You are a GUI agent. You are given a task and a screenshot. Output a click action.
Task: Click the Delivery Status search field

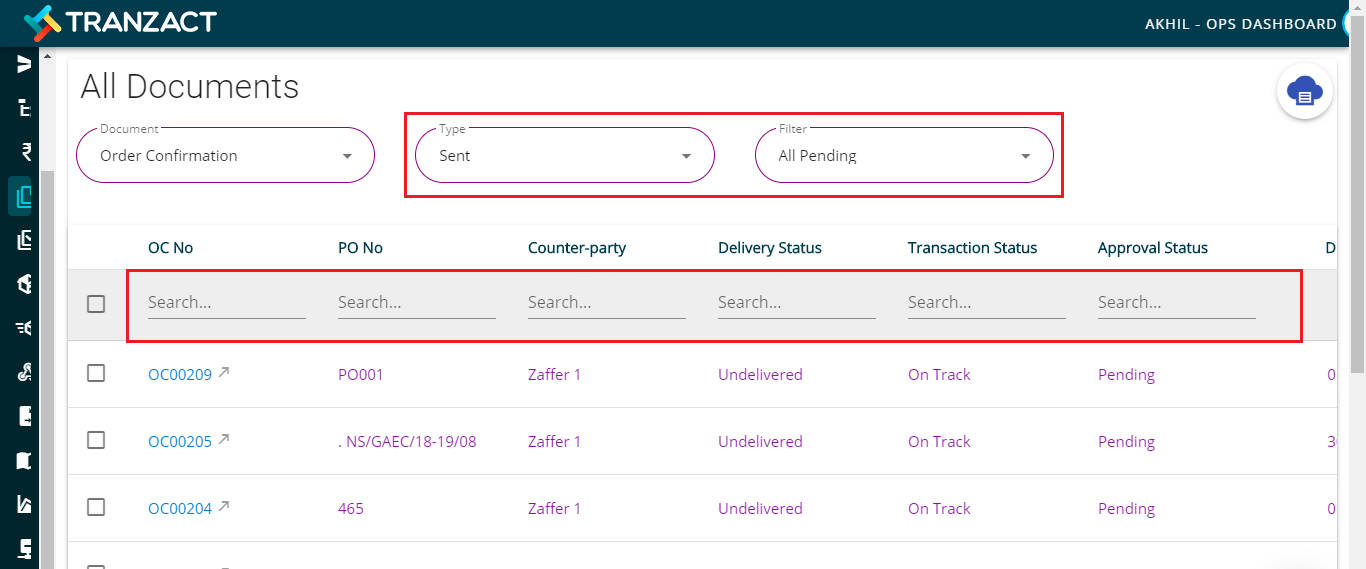coord(797,302)
